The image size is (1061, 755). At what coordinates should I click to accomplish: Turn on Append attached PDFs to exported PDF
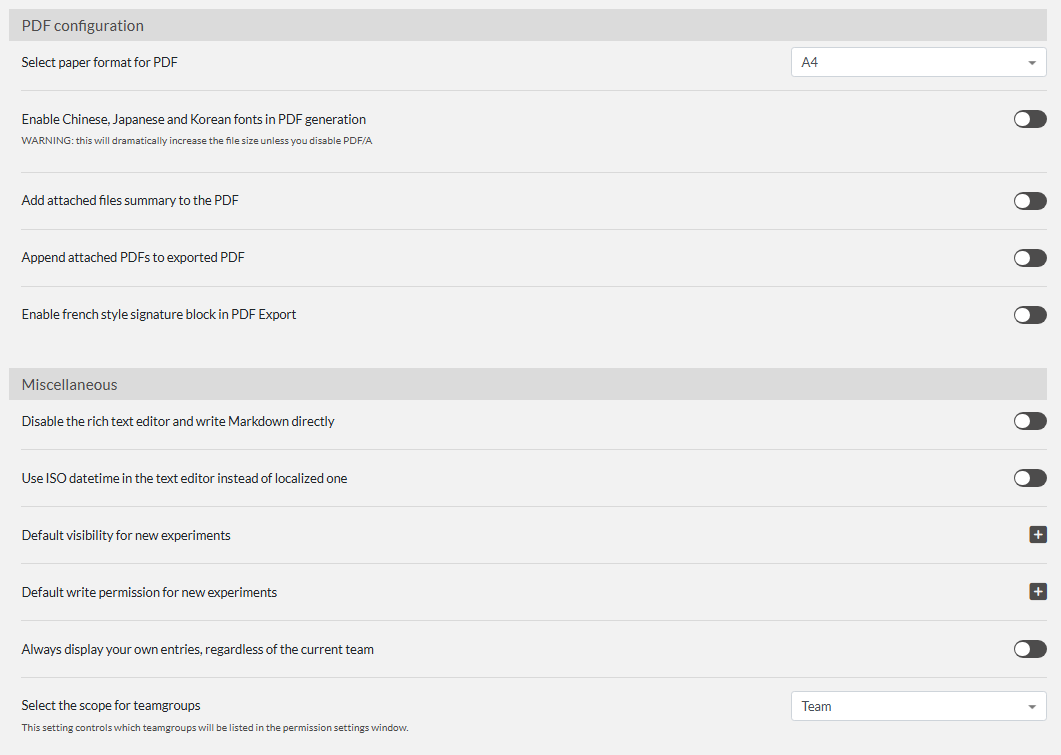coord(1029,258)
